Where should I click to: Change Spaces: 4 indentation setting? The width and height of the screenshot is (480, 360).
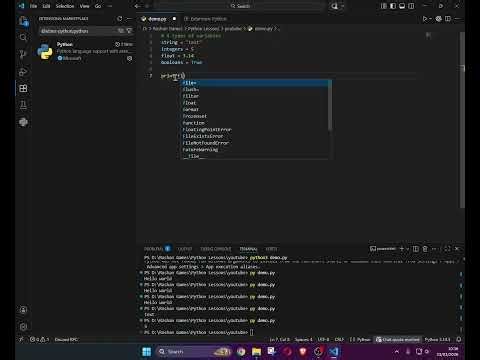coord(304,339)
